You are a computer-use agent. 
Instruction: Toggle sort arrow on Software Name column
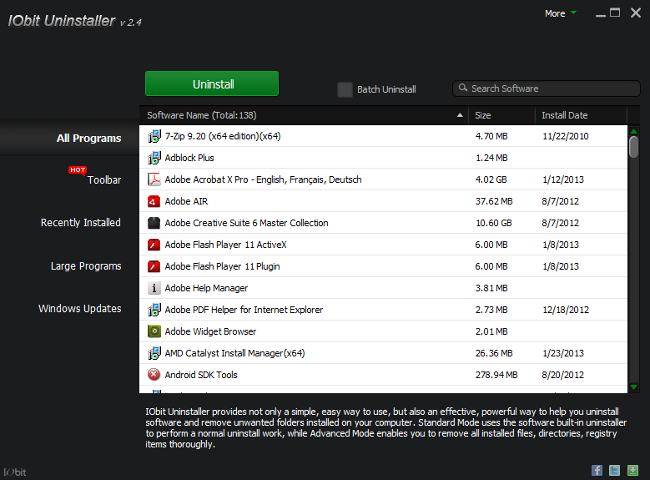(460, 115)
